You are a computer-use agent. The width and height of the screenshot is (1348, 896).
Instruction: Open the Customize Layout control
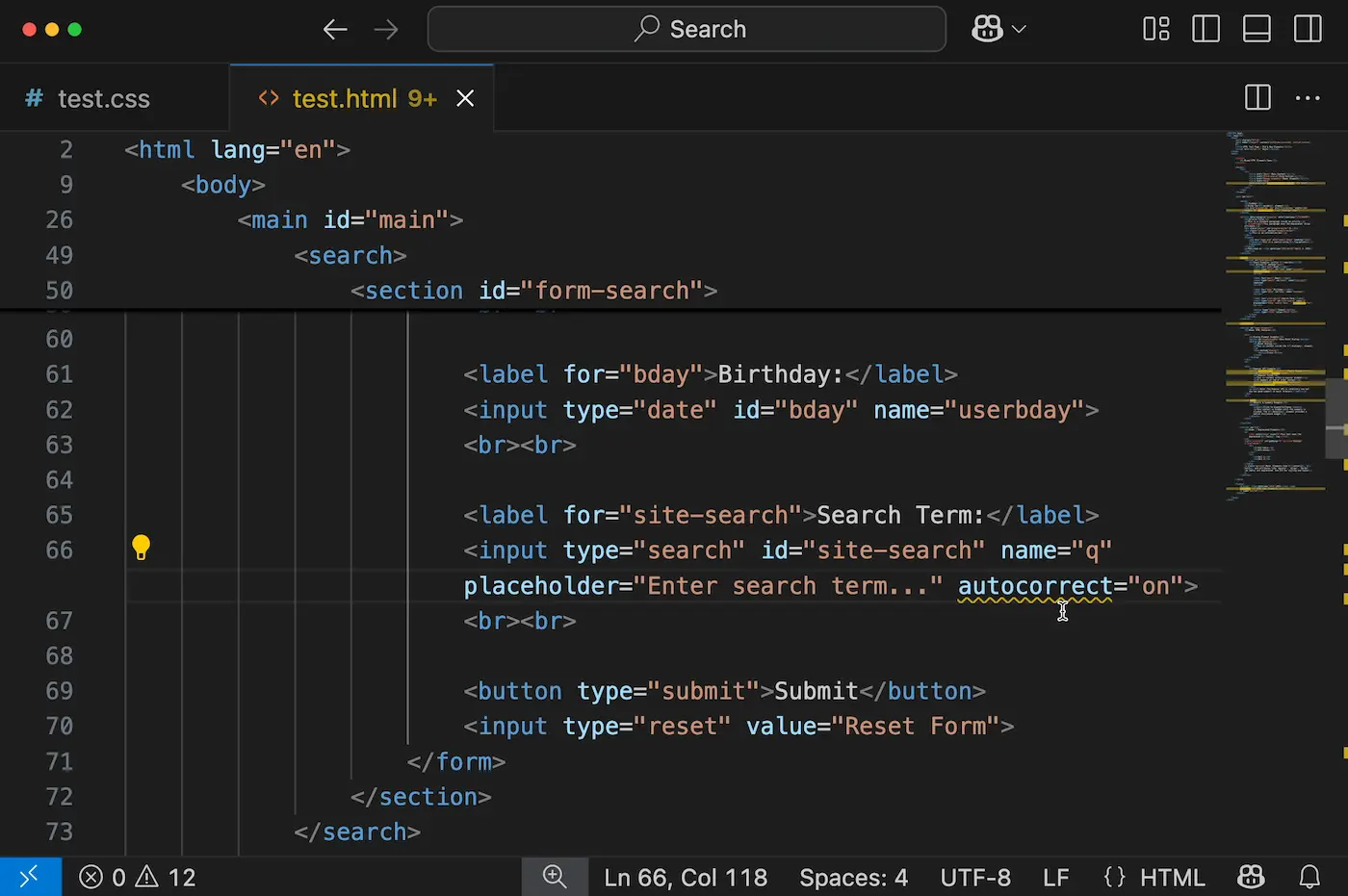point(1155,29)
